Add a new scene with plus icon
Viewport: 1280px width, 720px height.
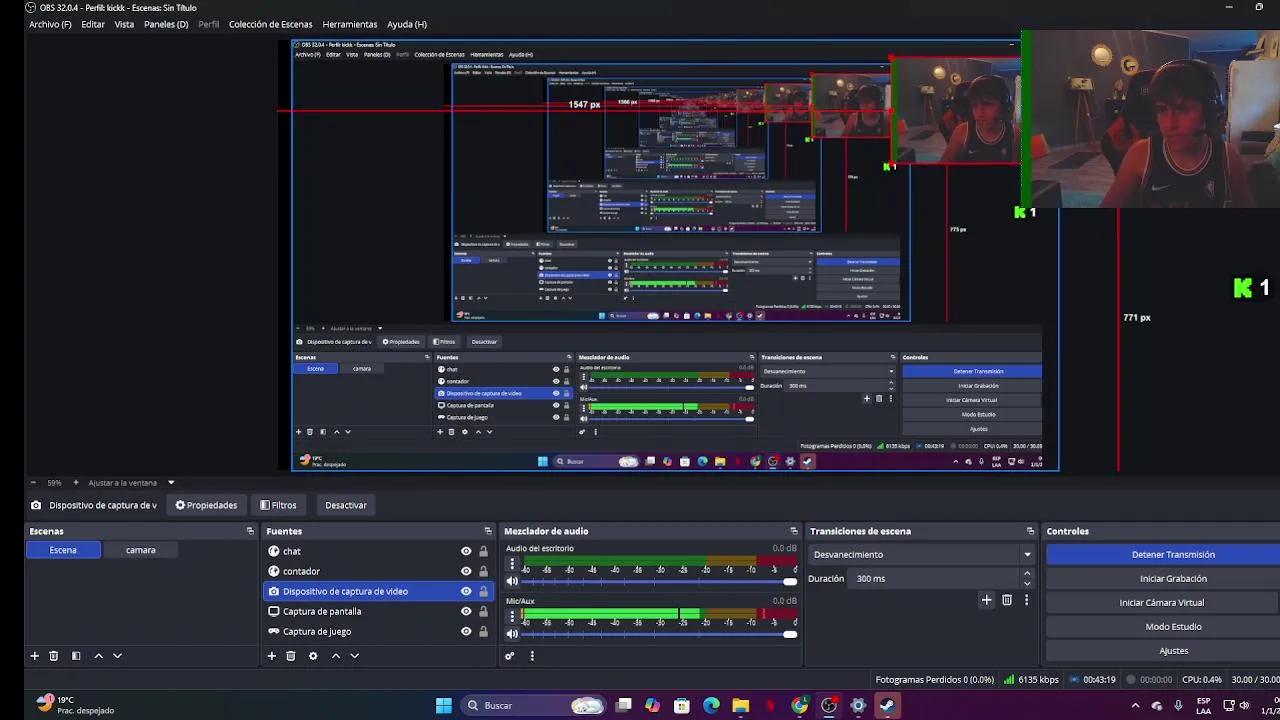(34, 656)
